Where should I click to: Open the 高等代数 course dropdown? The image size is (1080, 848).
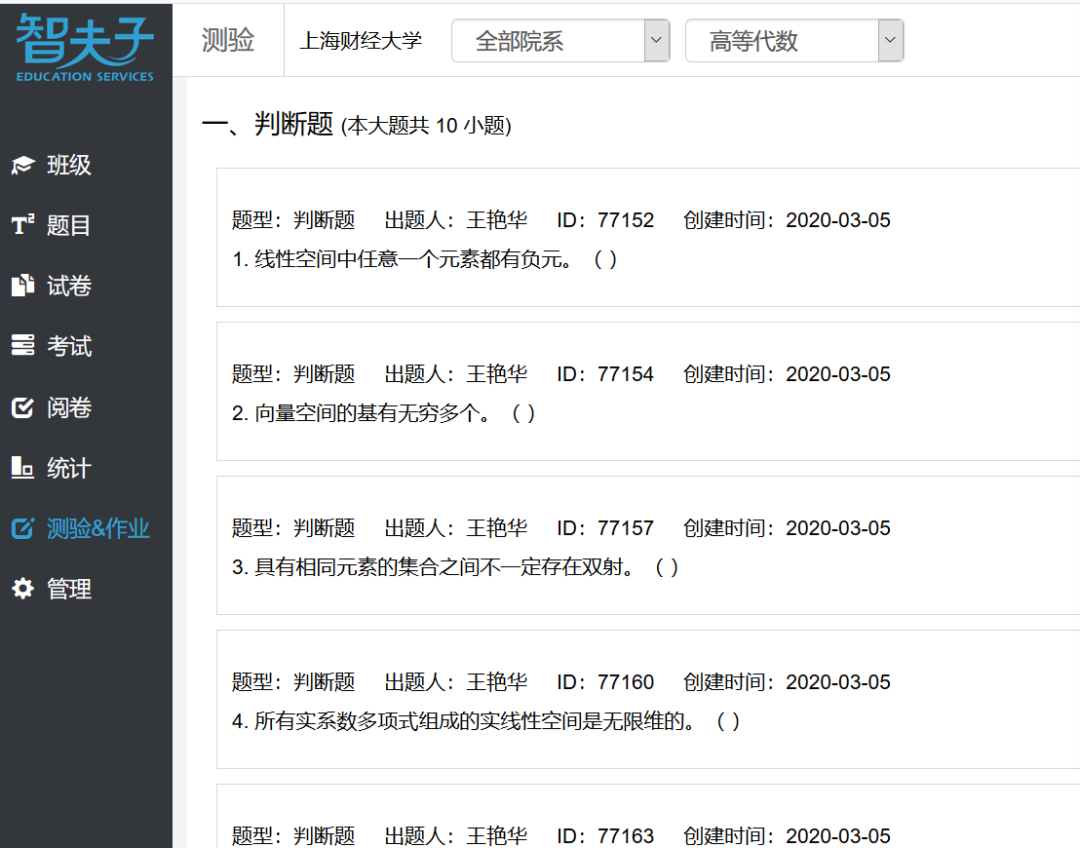[x=794, y=41]
